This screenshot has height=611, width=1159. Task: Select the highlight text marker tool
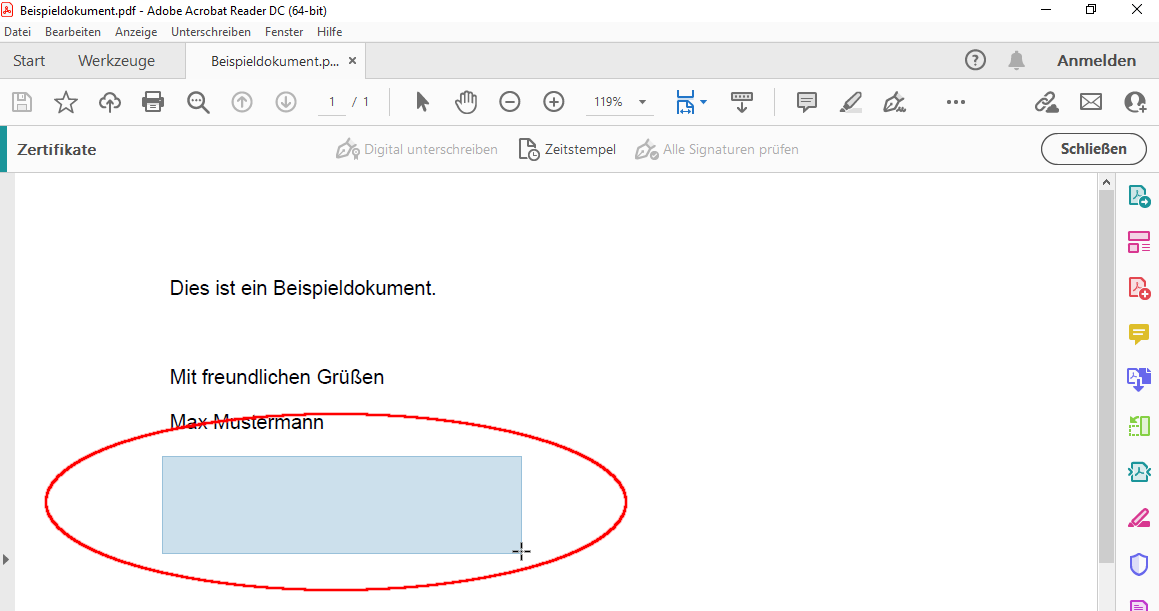(x=851, y=102)
